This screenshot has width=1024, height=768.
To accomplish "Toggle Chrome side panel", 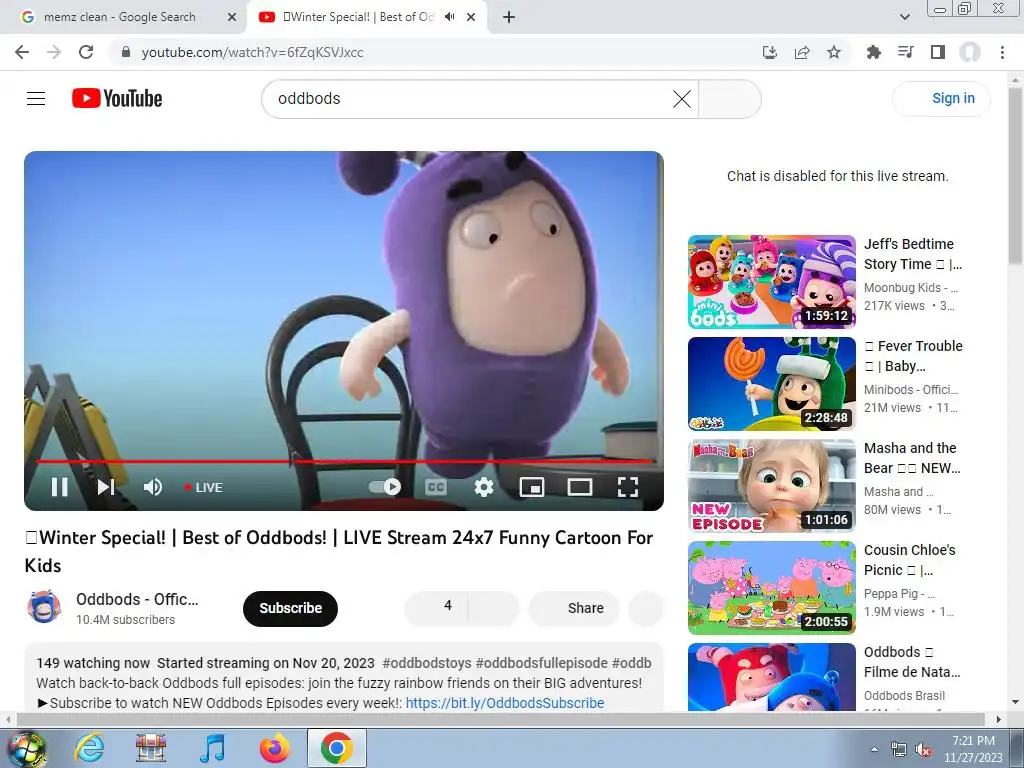I will (938, 52).
